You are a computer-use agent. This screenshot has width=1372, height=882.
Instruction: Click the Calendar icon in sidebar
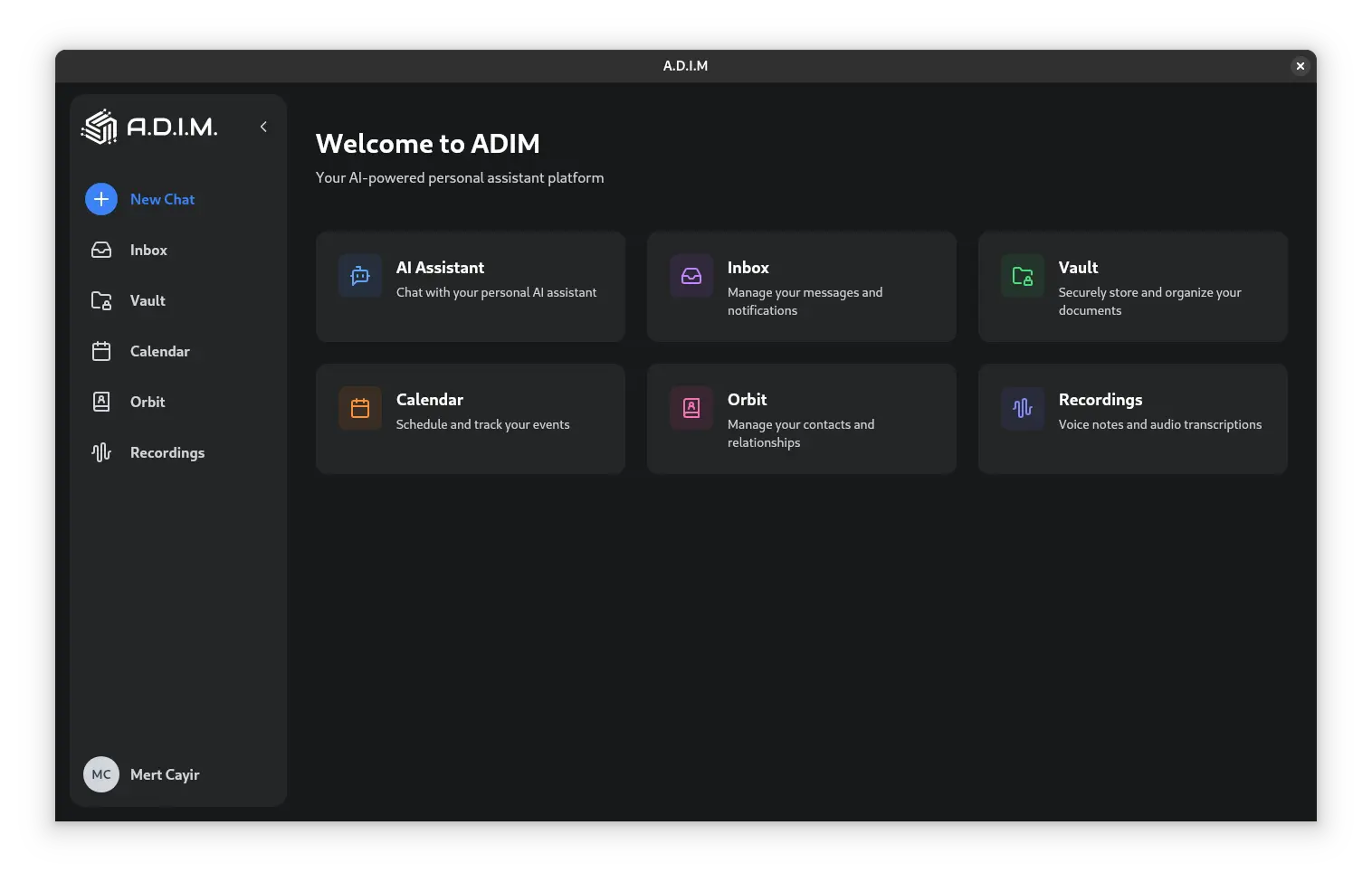tap(101, 351)
